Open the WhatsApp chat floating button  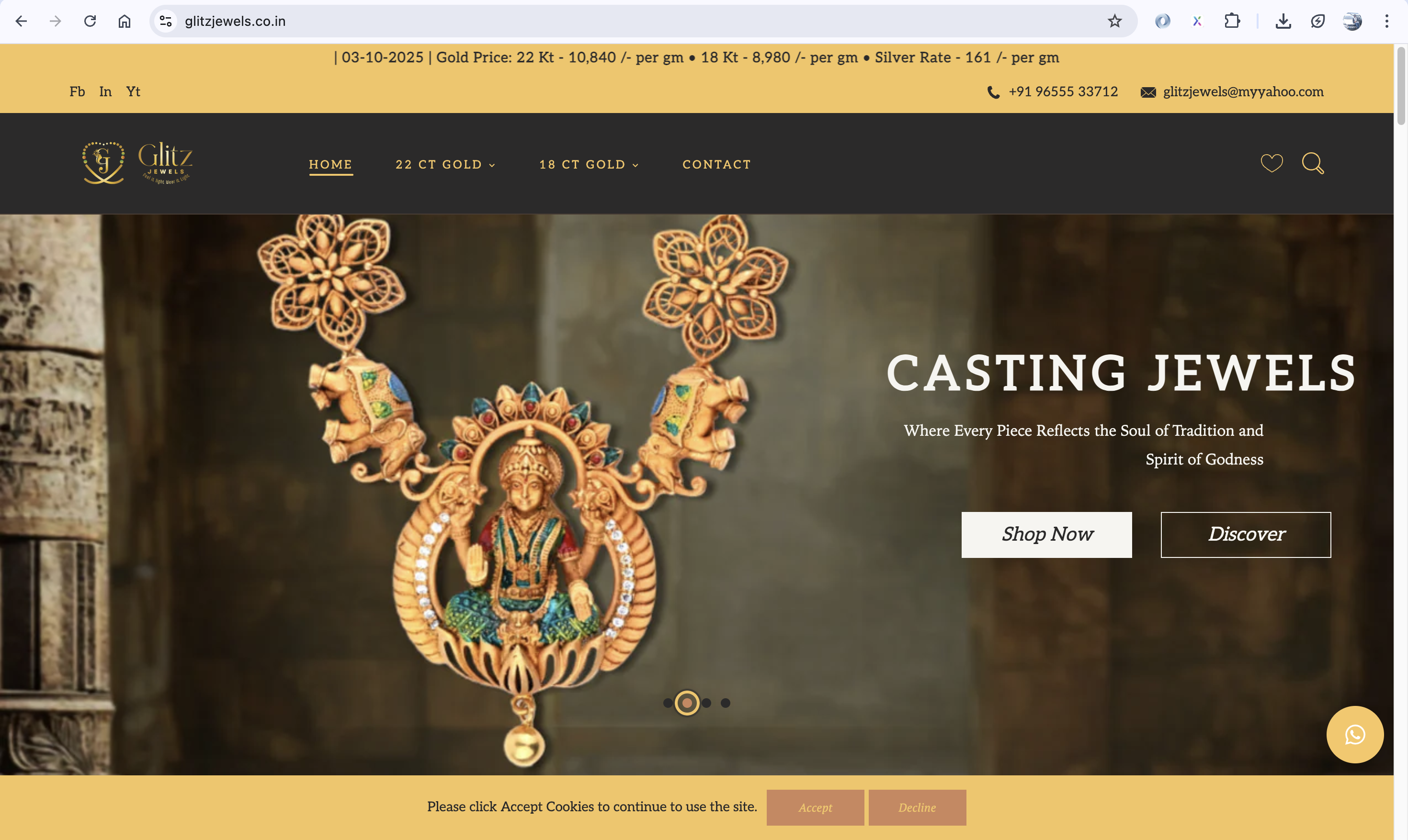pos(1354,734)
